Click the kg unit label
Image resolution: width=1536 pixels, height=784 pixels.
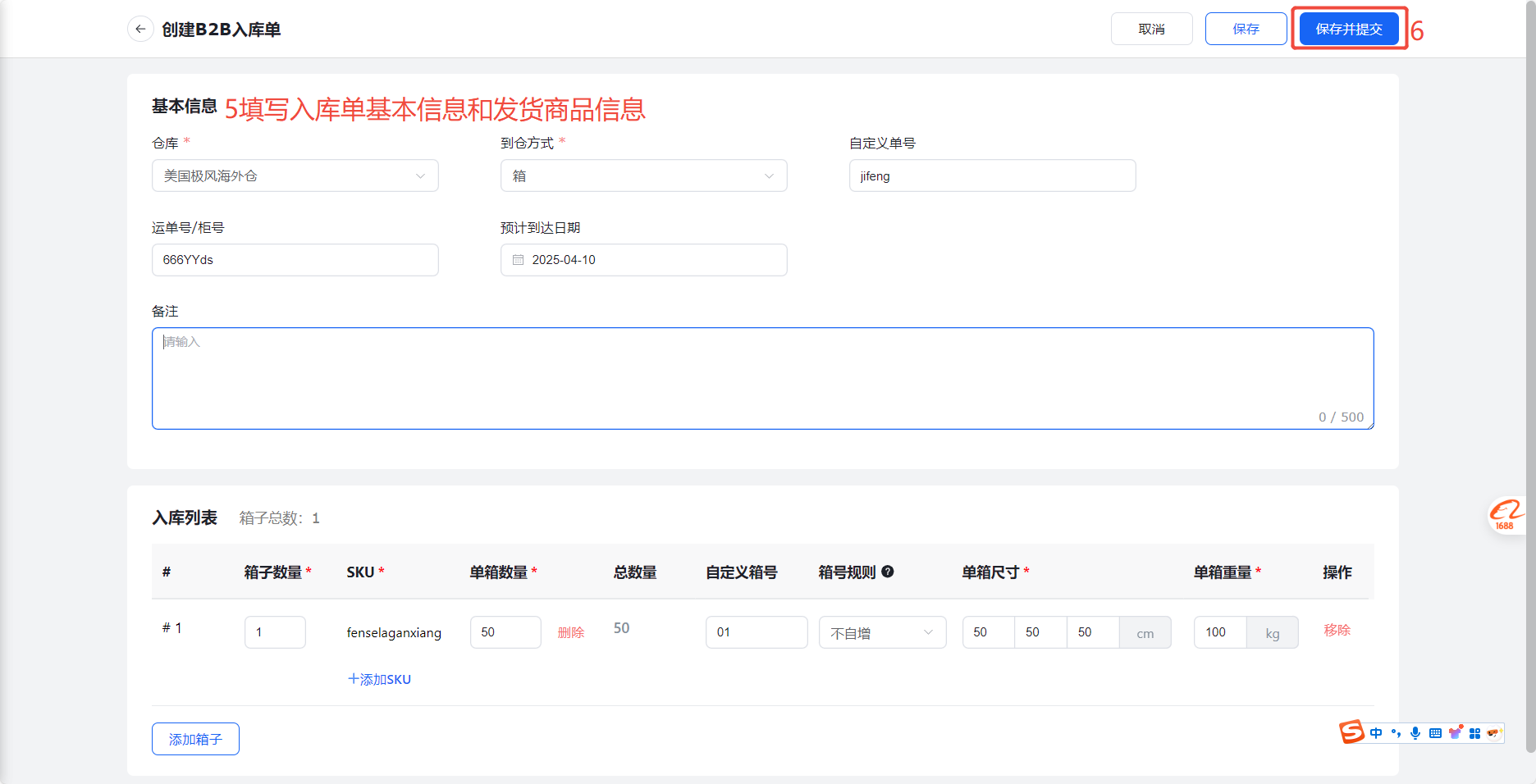[x=1273, y=633]
